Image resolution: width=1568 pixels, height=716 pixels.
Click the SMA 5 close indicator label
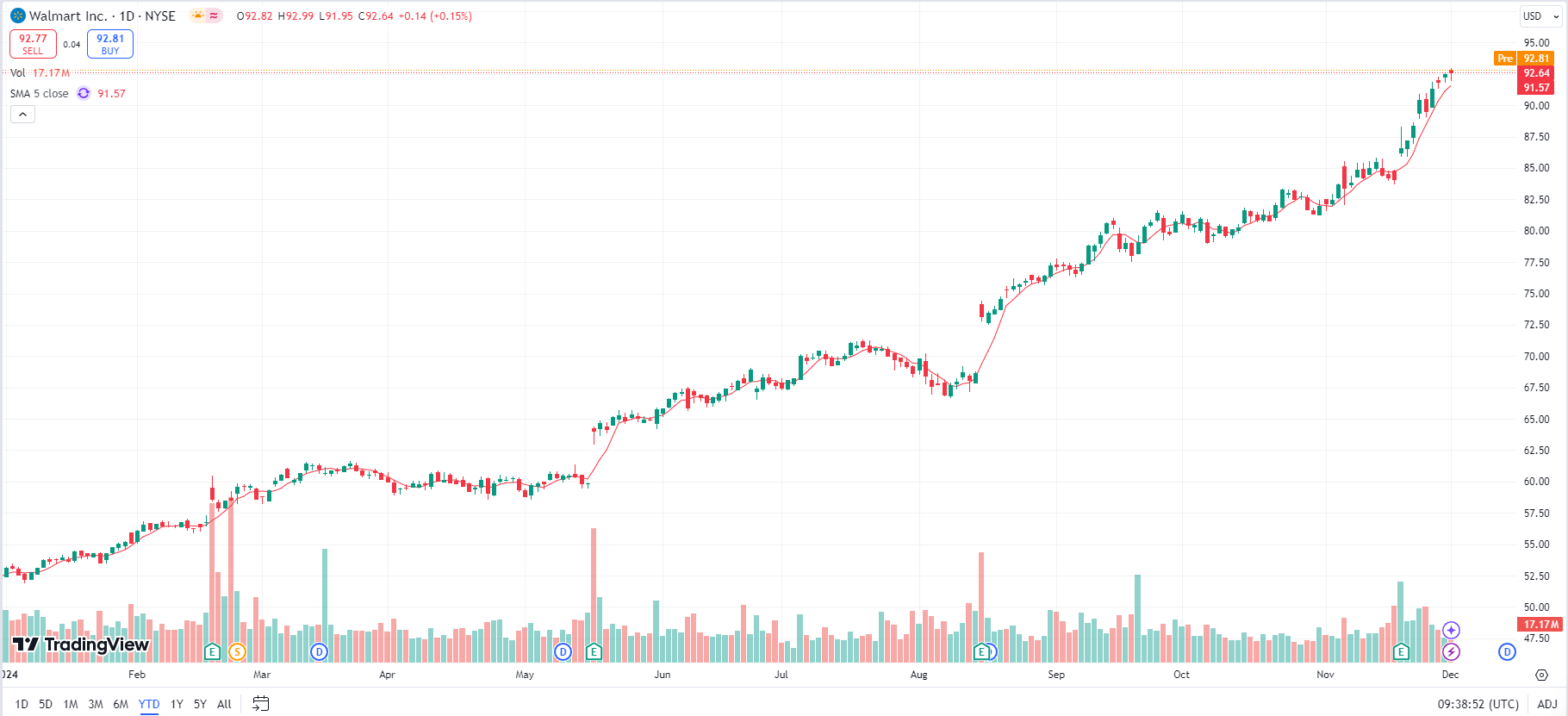click(x=40, y=93)
